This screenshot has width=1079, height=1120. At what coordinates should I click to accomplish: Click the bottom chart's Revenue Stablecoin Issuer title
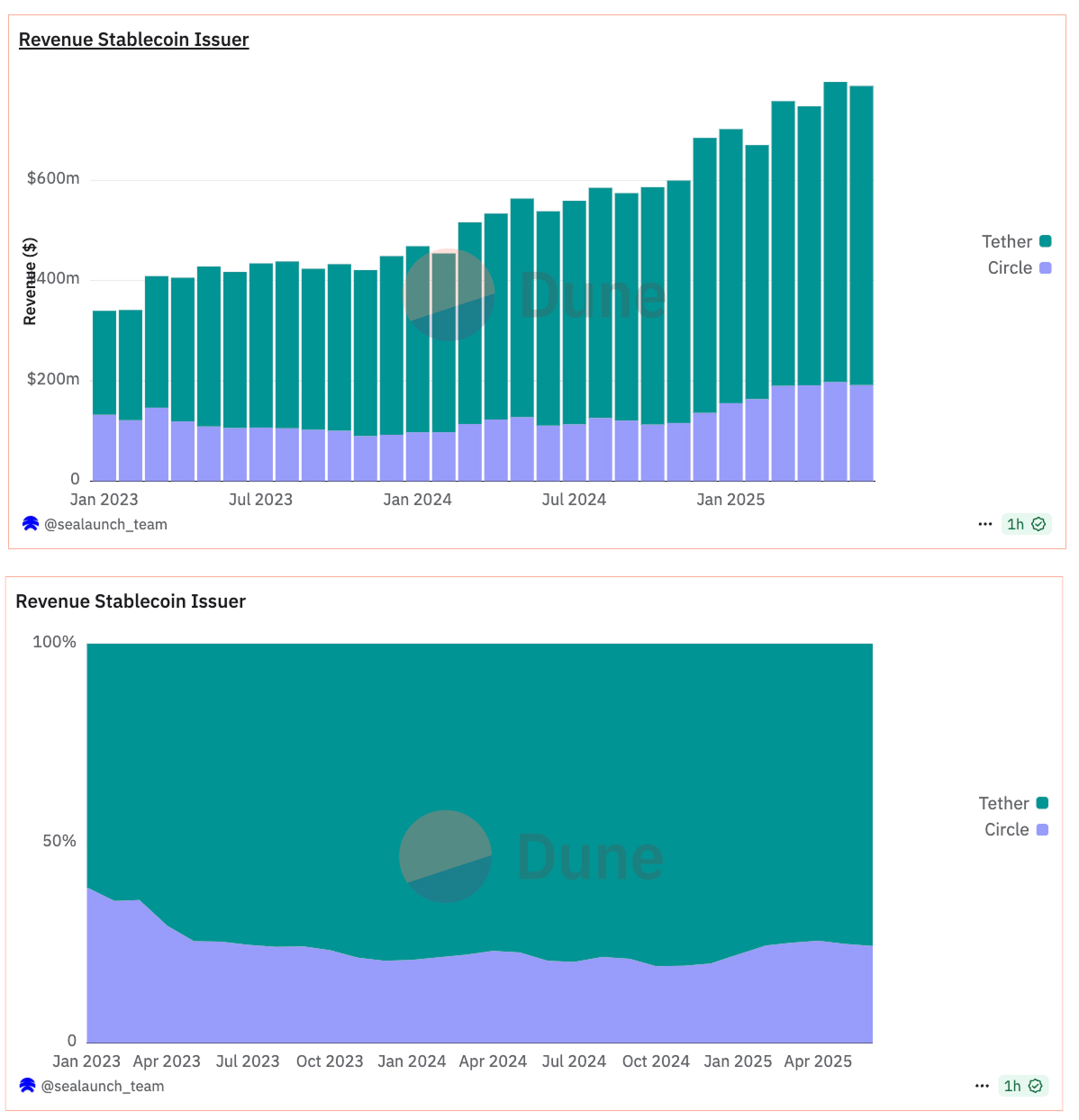131,601
